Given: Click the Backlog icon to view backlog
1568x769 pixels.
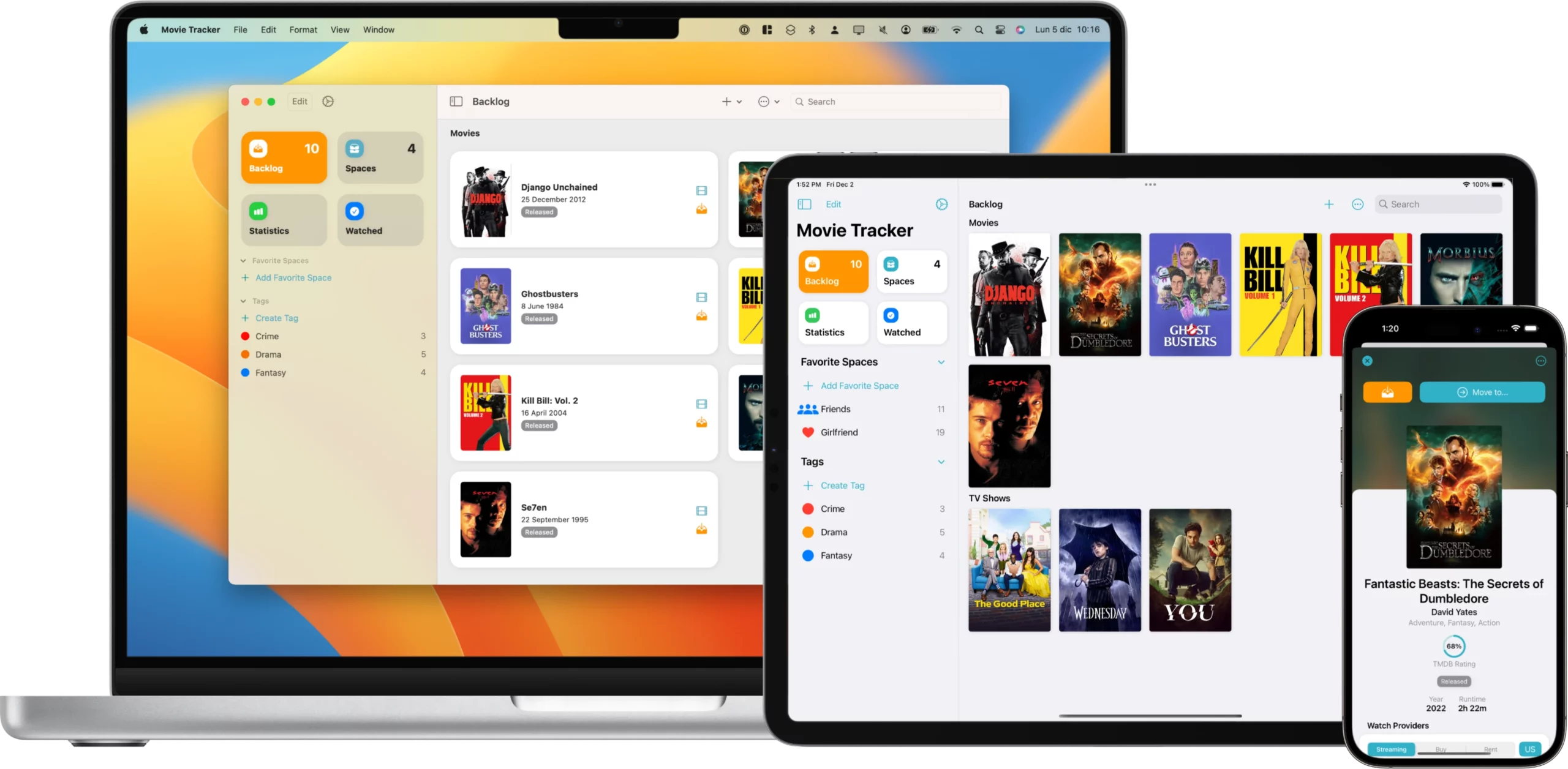Looking at the screenshot, I should pos(283,156).
